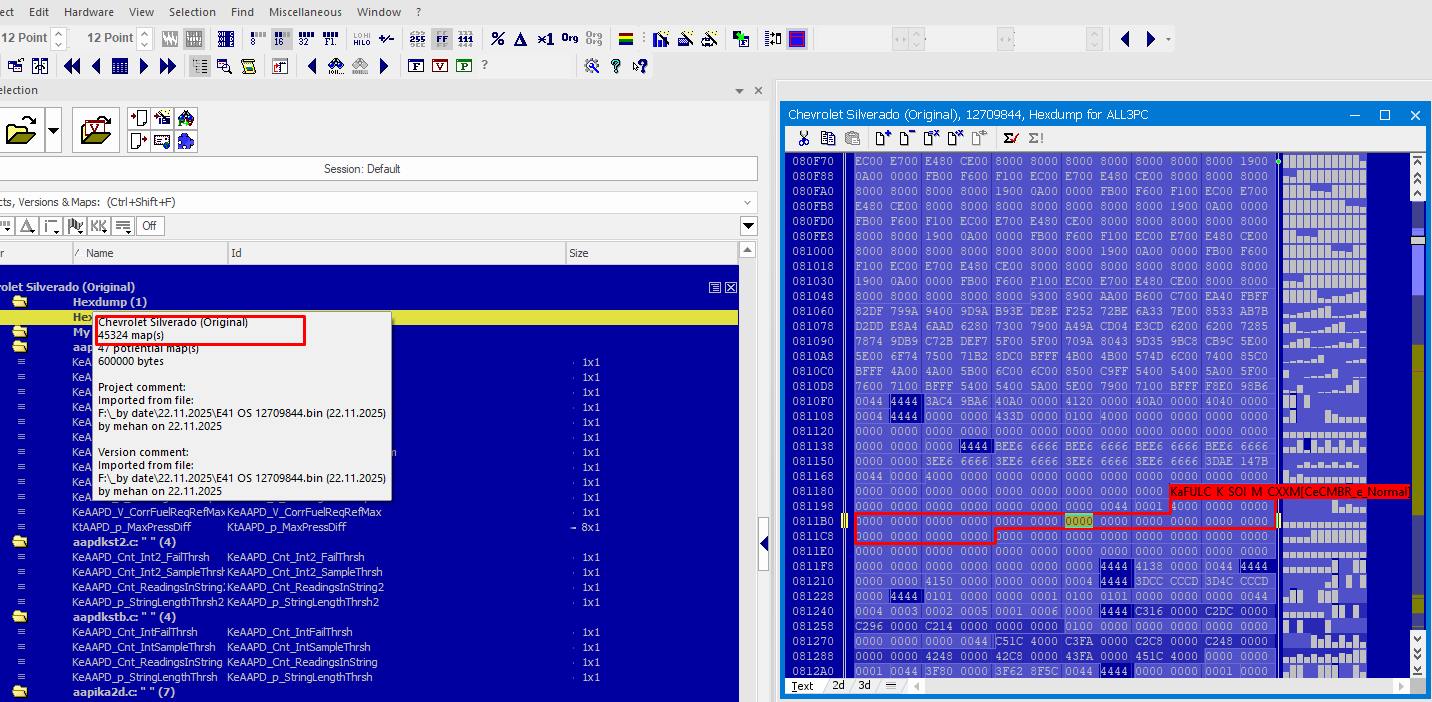This screenshot has width=1432, height=702.
Task: Select the floating point (Fl.) display icon
Action: 330,39
